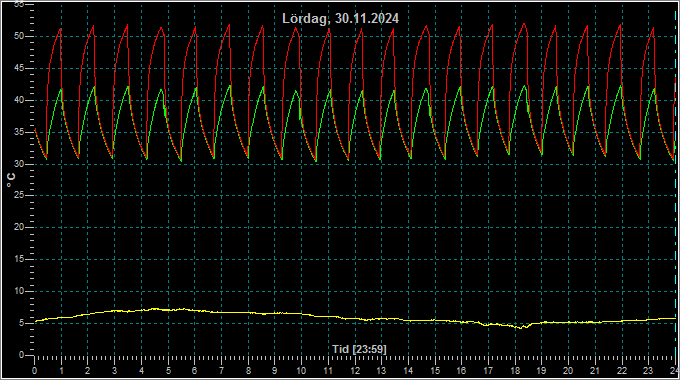Click the 20 value on temperature axis
Screen dimensions: 680x380
[19, 227]
